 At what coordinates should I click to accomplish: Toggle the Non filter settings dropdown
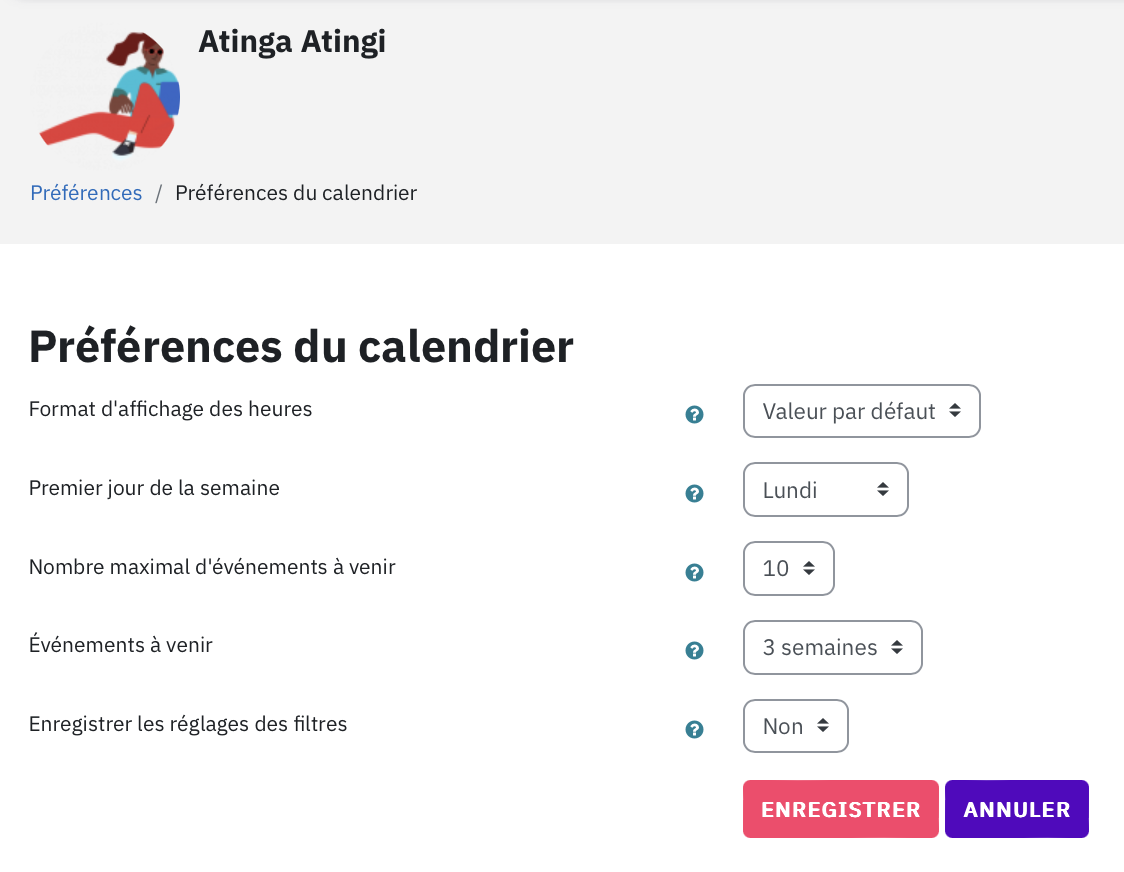[x=796, y=726]
